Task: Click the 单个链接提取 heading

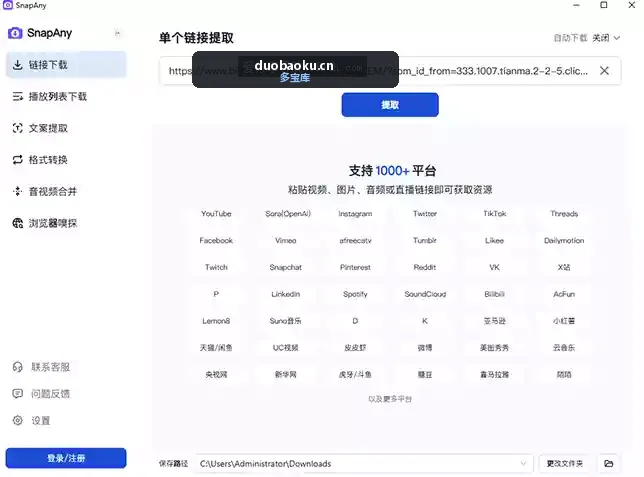Action: pos(196,38)
